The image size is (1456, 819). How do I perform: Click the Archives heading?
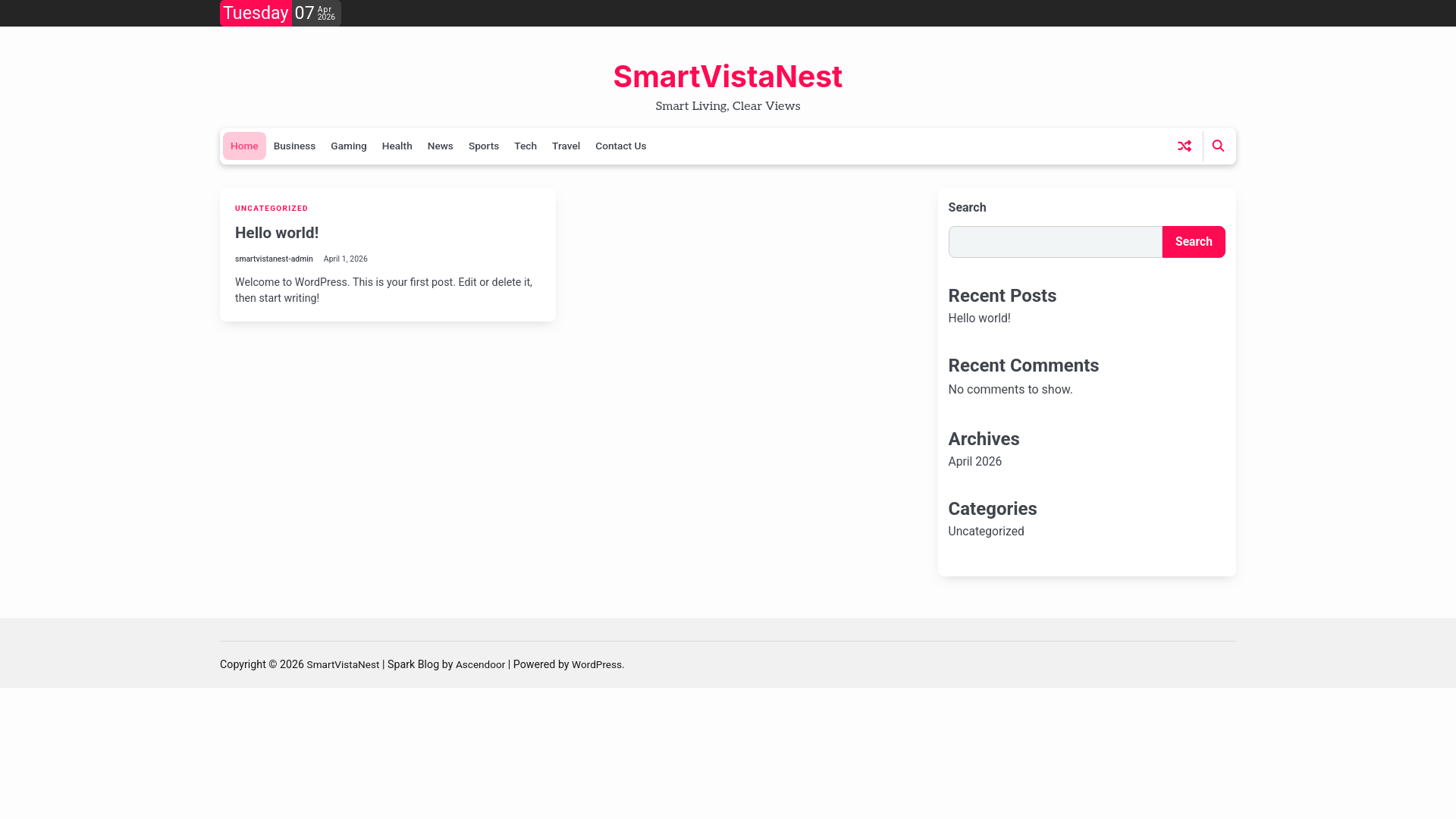click(984, 439)
